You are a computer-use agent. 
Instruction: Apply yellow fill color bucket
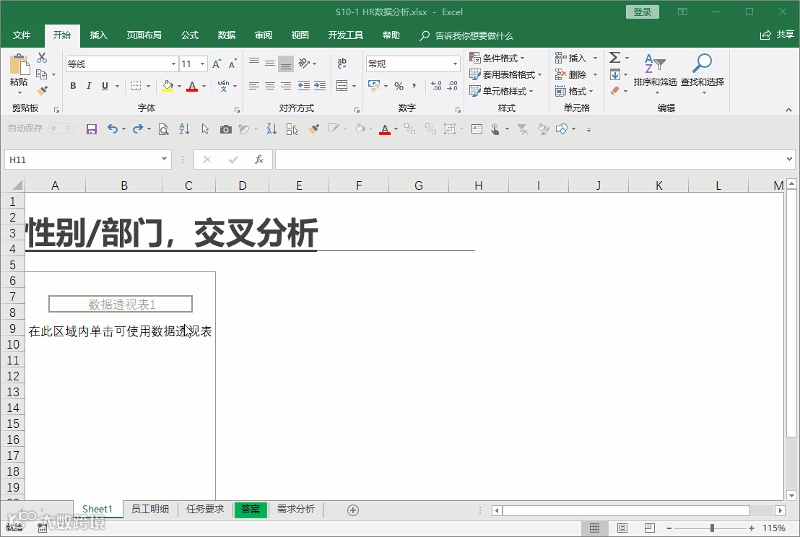coord(167,86)
